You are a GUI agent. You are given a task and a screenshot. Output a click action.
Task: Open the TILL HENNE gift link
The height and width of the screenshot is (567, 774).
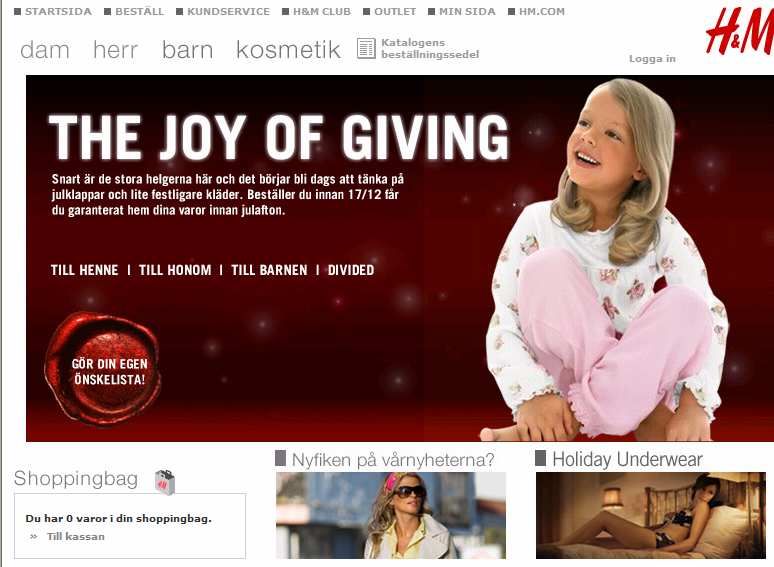pyautogui.click(x=84, y=270)
